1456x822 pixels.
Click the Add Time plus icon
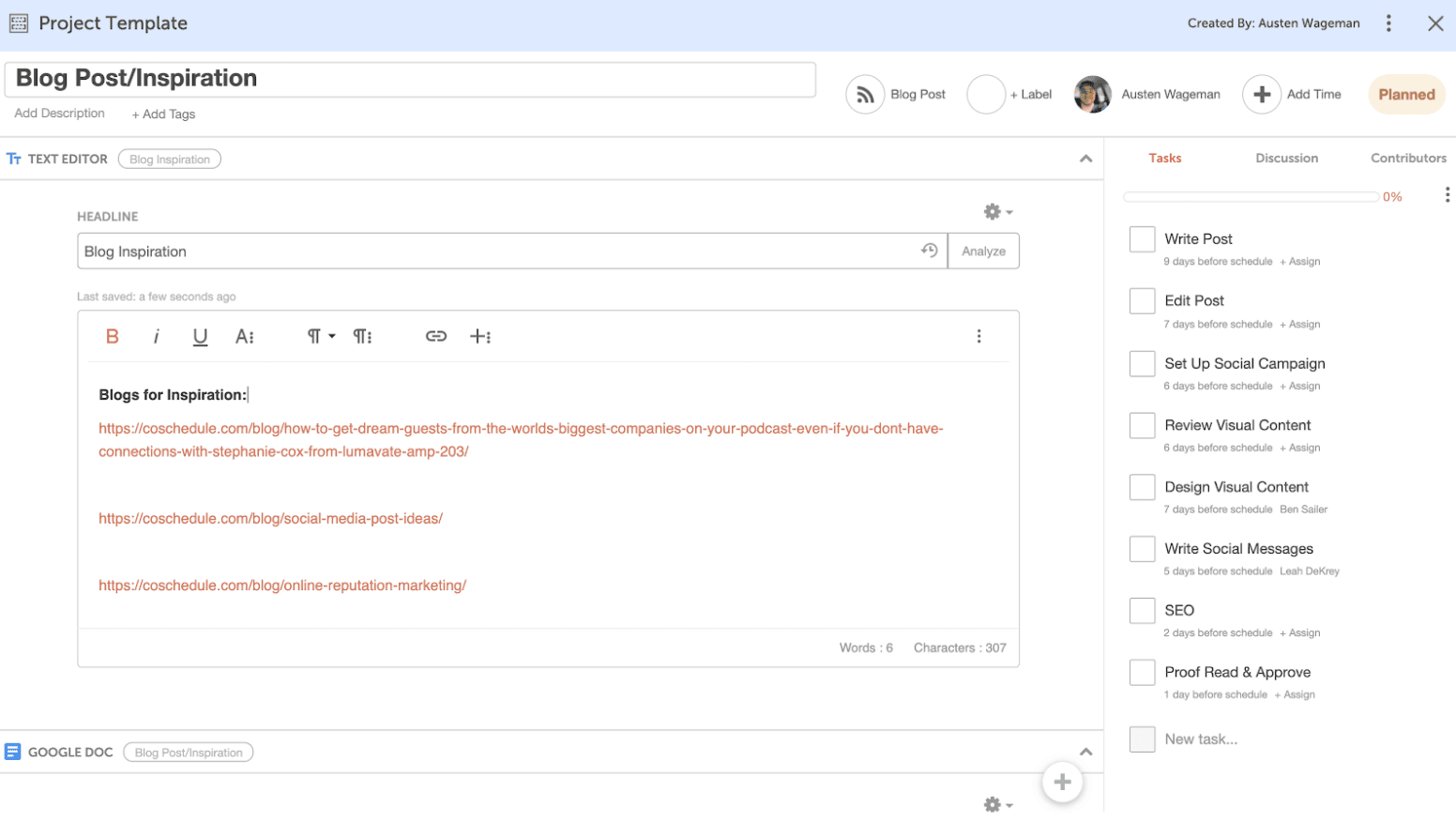pyautogui.click(x=1262, y=95)
